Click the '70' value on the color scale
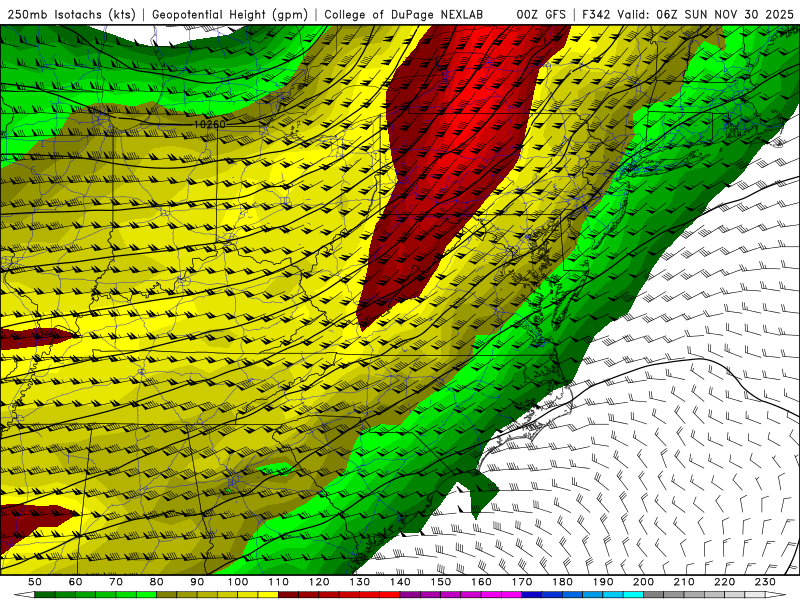The height and width of the screenshot is (600, 800). tap(116, 582)
